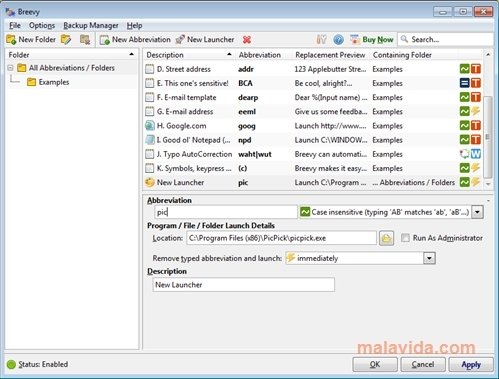Click the lightning icon in the eeml row
This screenshot has width=499, height=379.
point(476,111)
